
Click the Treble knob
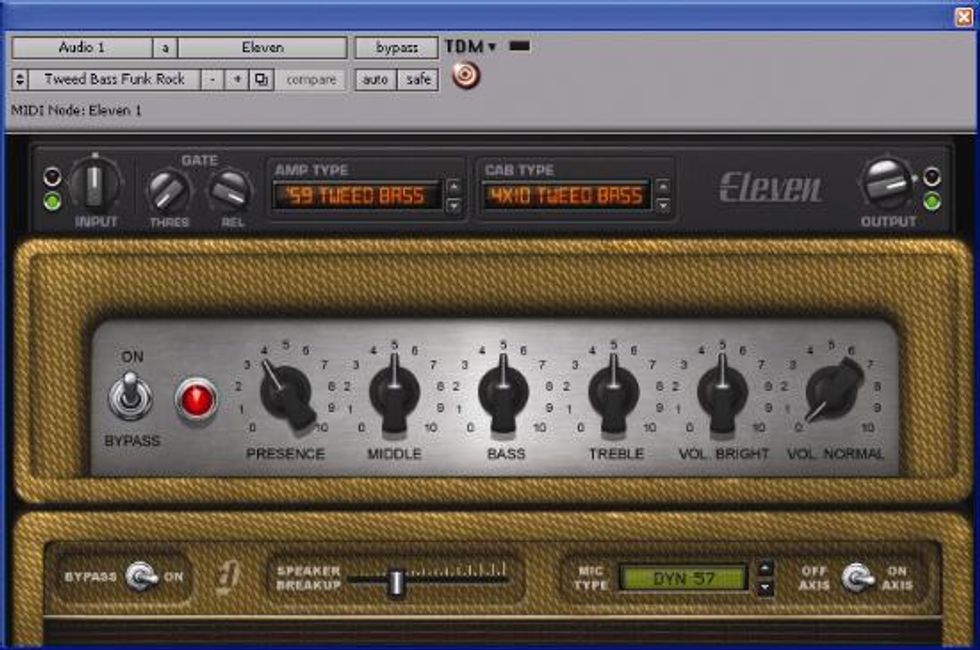tap(613, 391)
